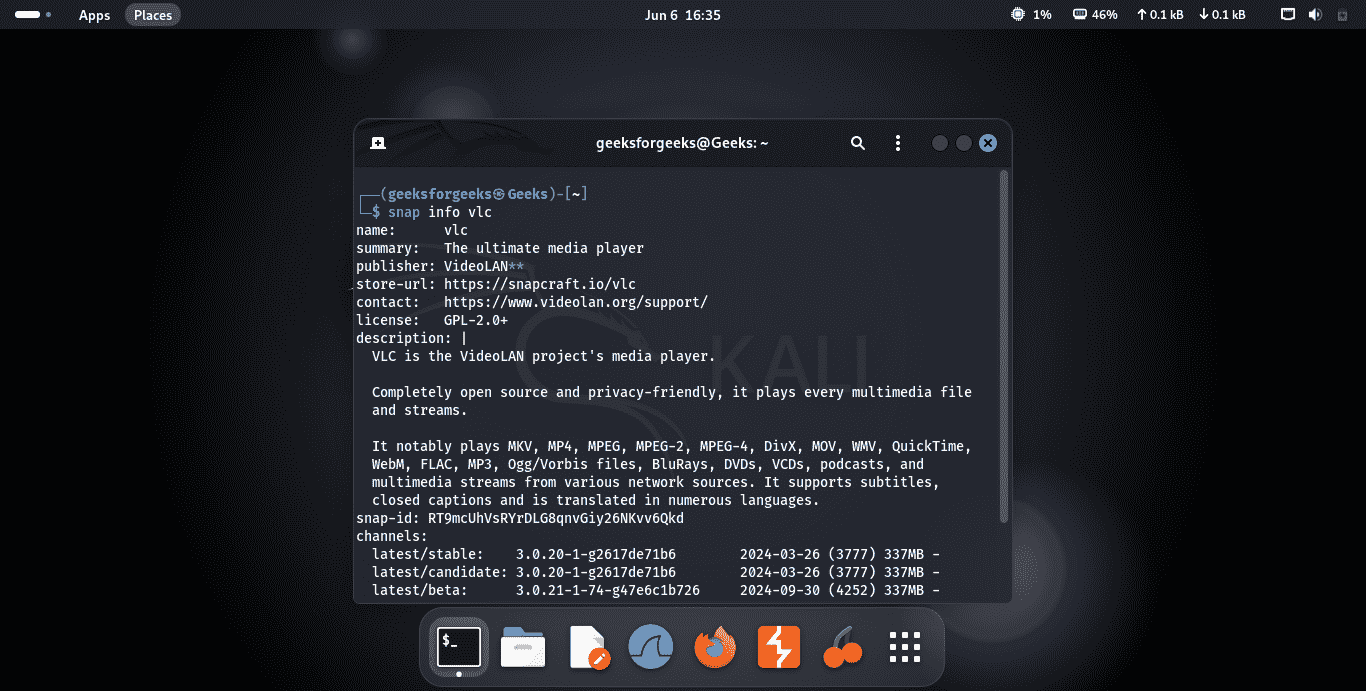
Task: Click the 'GPL-2.0+' license value
Action: tap(476, 320)
